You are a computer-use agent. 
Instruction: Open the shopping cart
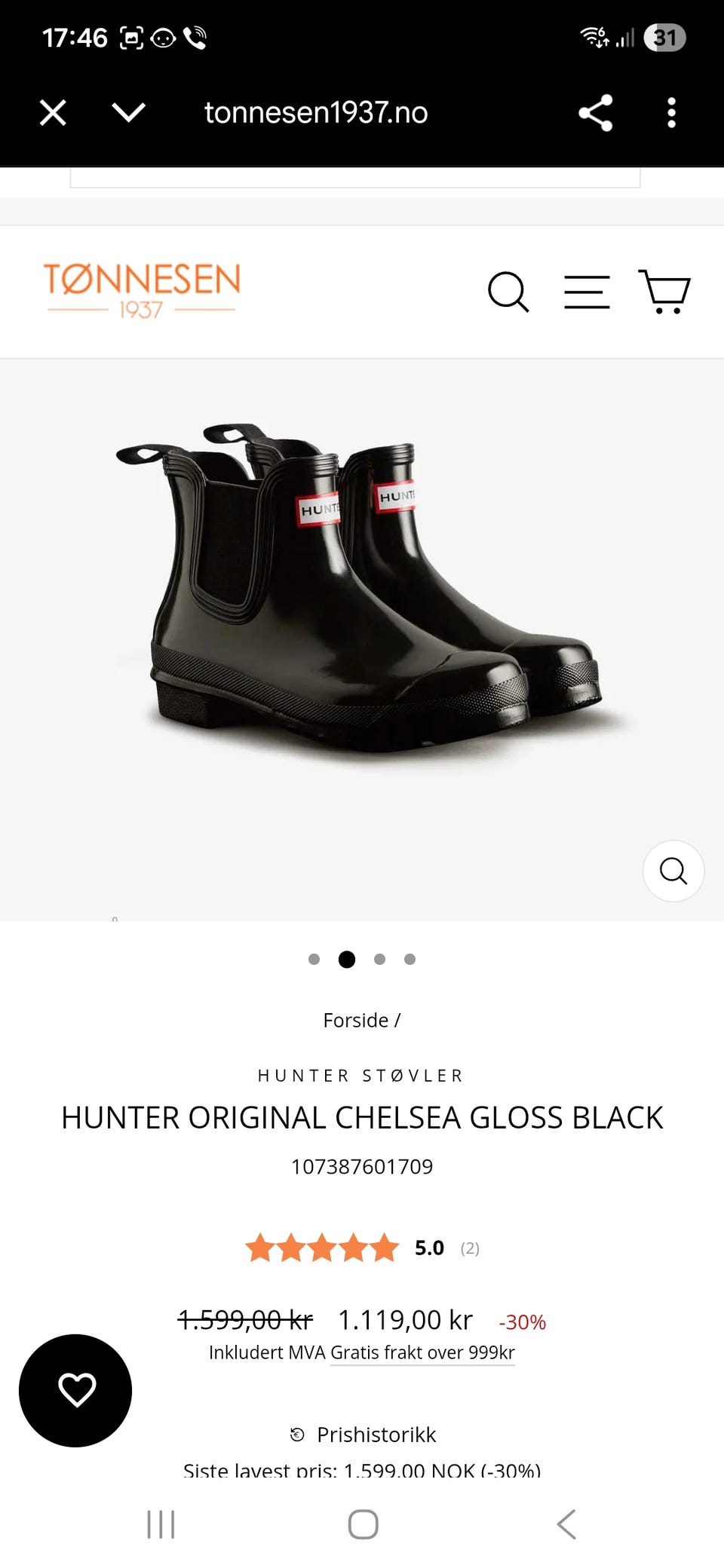(664, 291)
